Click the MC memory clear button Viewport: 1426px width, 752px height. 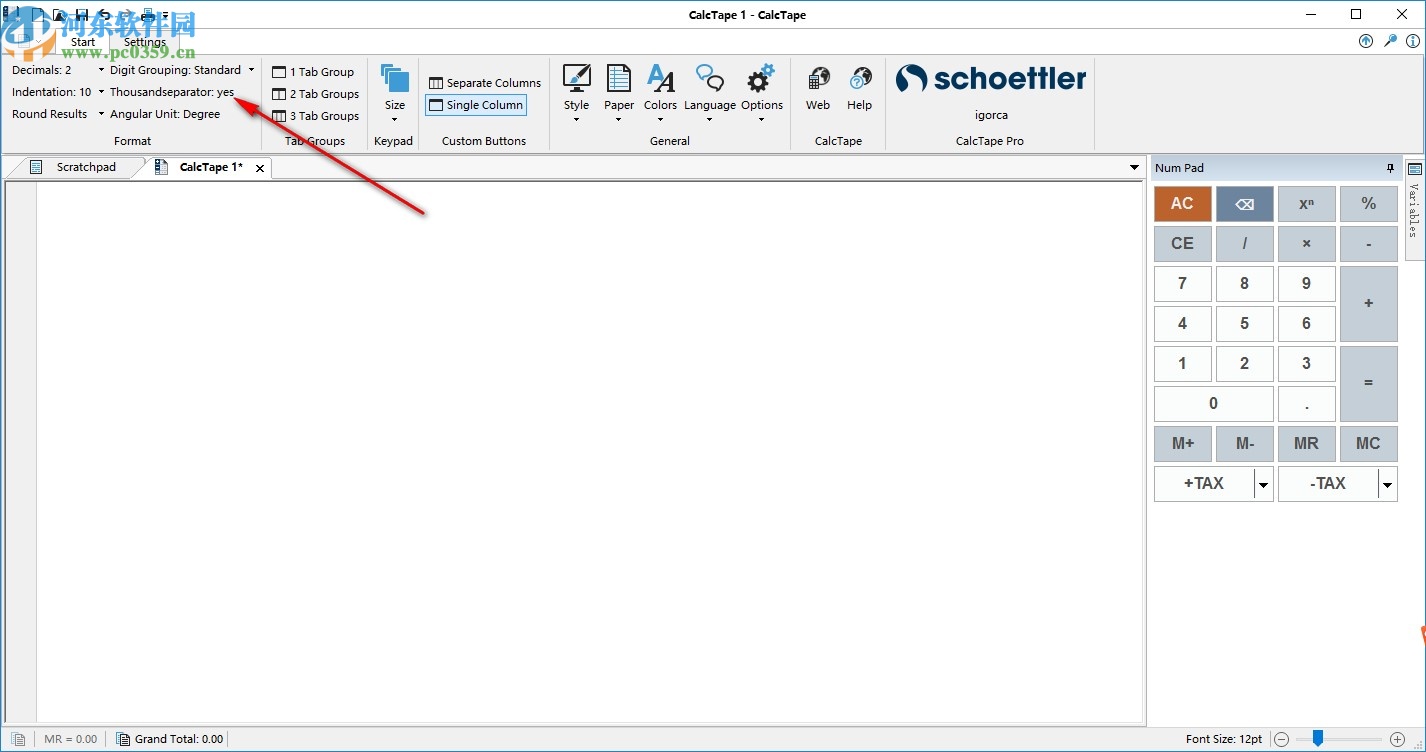coord(1368,444)
